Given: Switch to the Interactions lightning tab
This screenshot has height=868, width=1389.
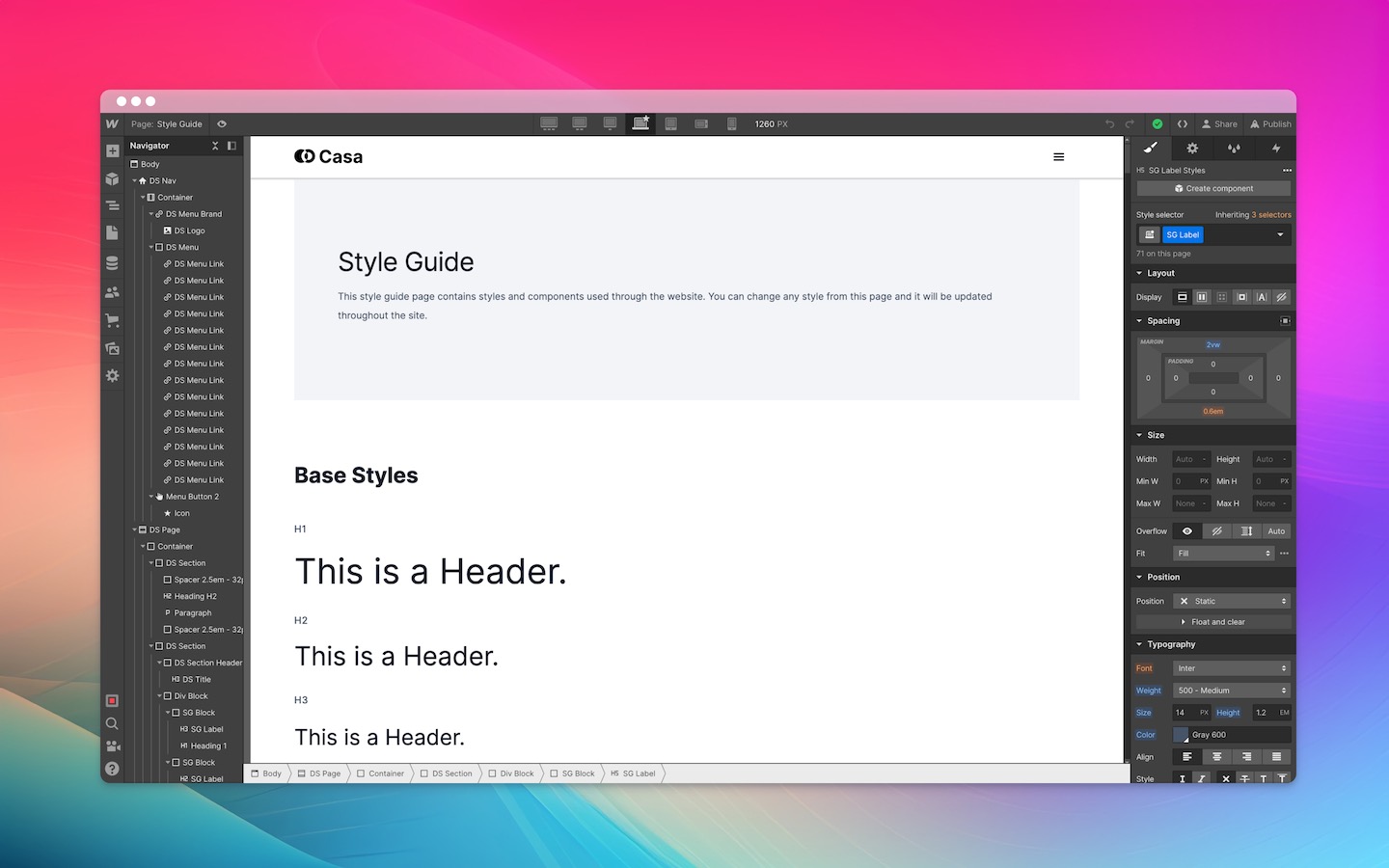Looking at the screenshot, I should (1275, 148).
